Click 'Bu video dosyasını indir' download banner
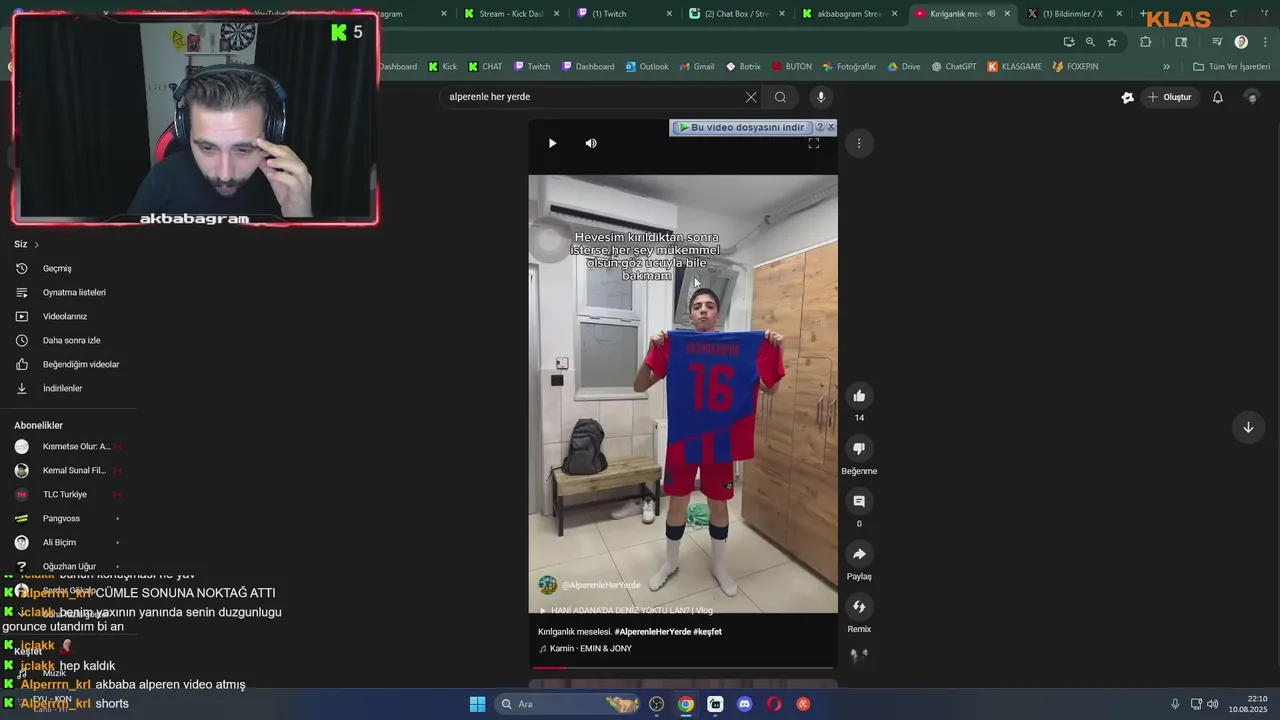This screenshot has width=1280, height=720. 741,127
